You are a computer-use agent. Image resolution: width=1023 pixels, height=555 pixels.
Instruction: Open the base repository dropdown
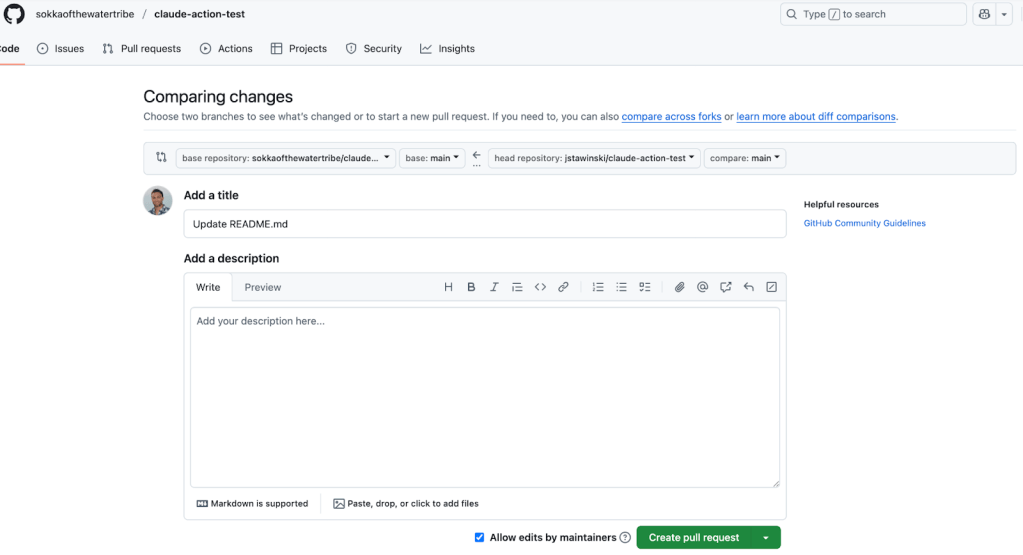pos(286,158)
